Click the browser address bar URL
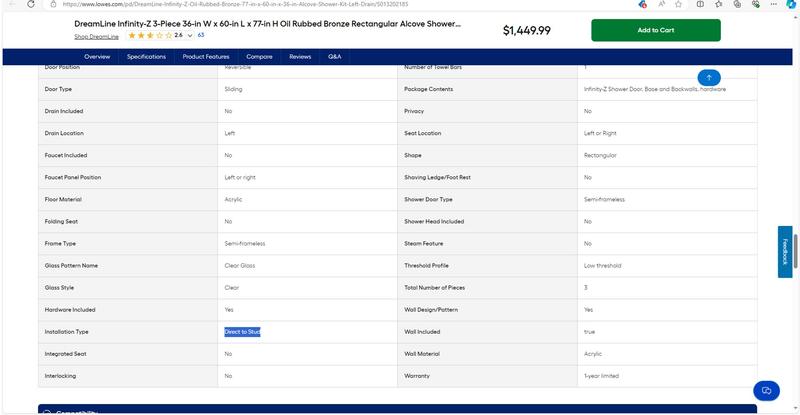This screenshot has height=415, width=800. (235, 4)
